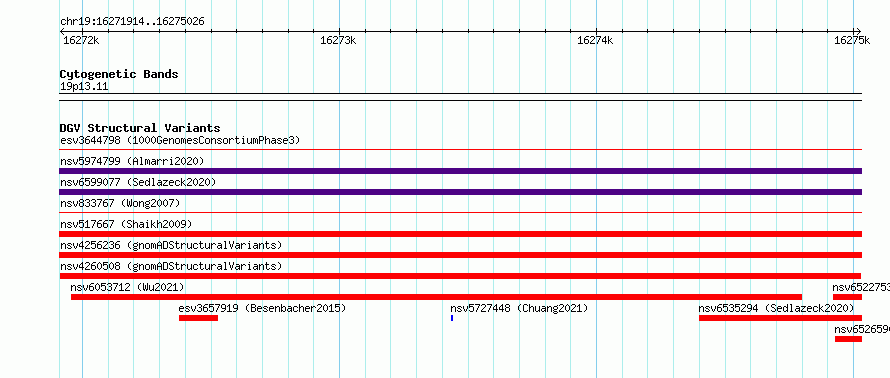Click the esv3644798 (1000GenomesConsortiumPhase3) variant label
890x378 pixels.
click(180, 140)
